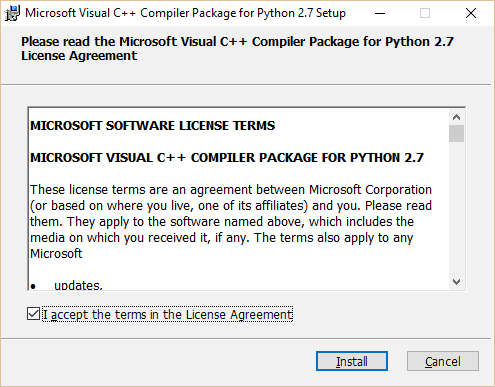Click the setup installer icon in title bar
Image resolution: width=495 pixels, height=387 pixels.
coord(12,13)
